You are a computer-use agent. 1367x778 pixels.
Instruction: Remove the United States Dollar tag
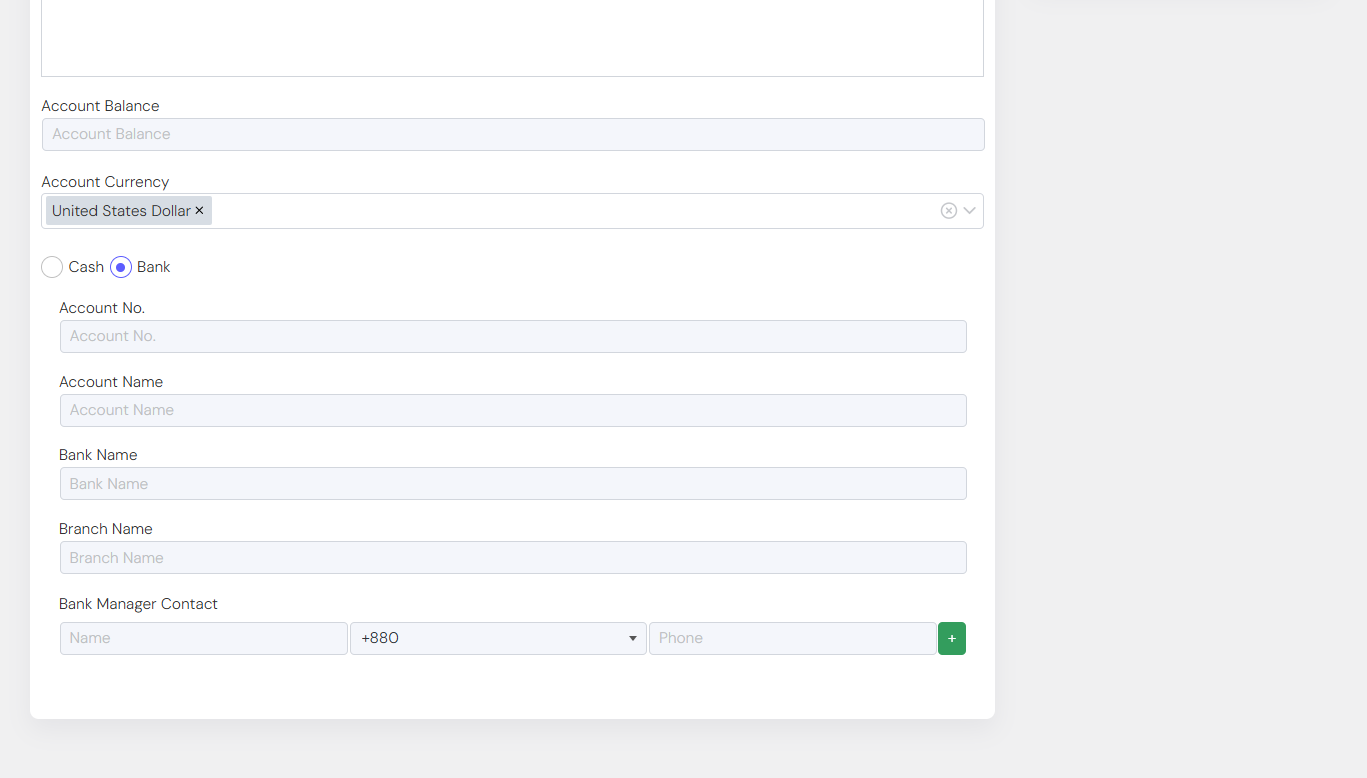click(x=199, y=211)
